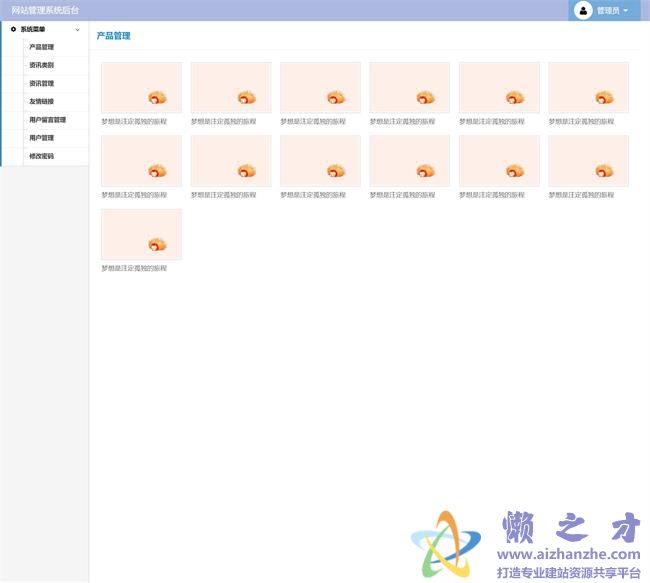This screenshot has height=583, width=650.
Task: Click the first product thumbnail in row one
Action: click(141, 87)
